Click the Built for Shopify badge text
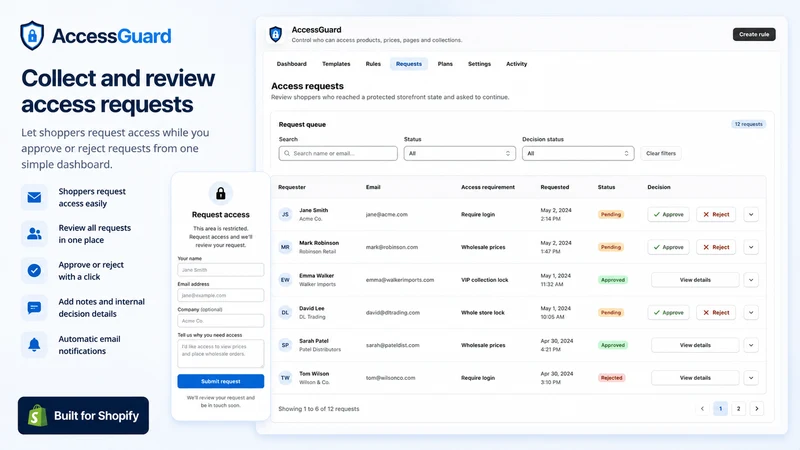 (96, 416)
